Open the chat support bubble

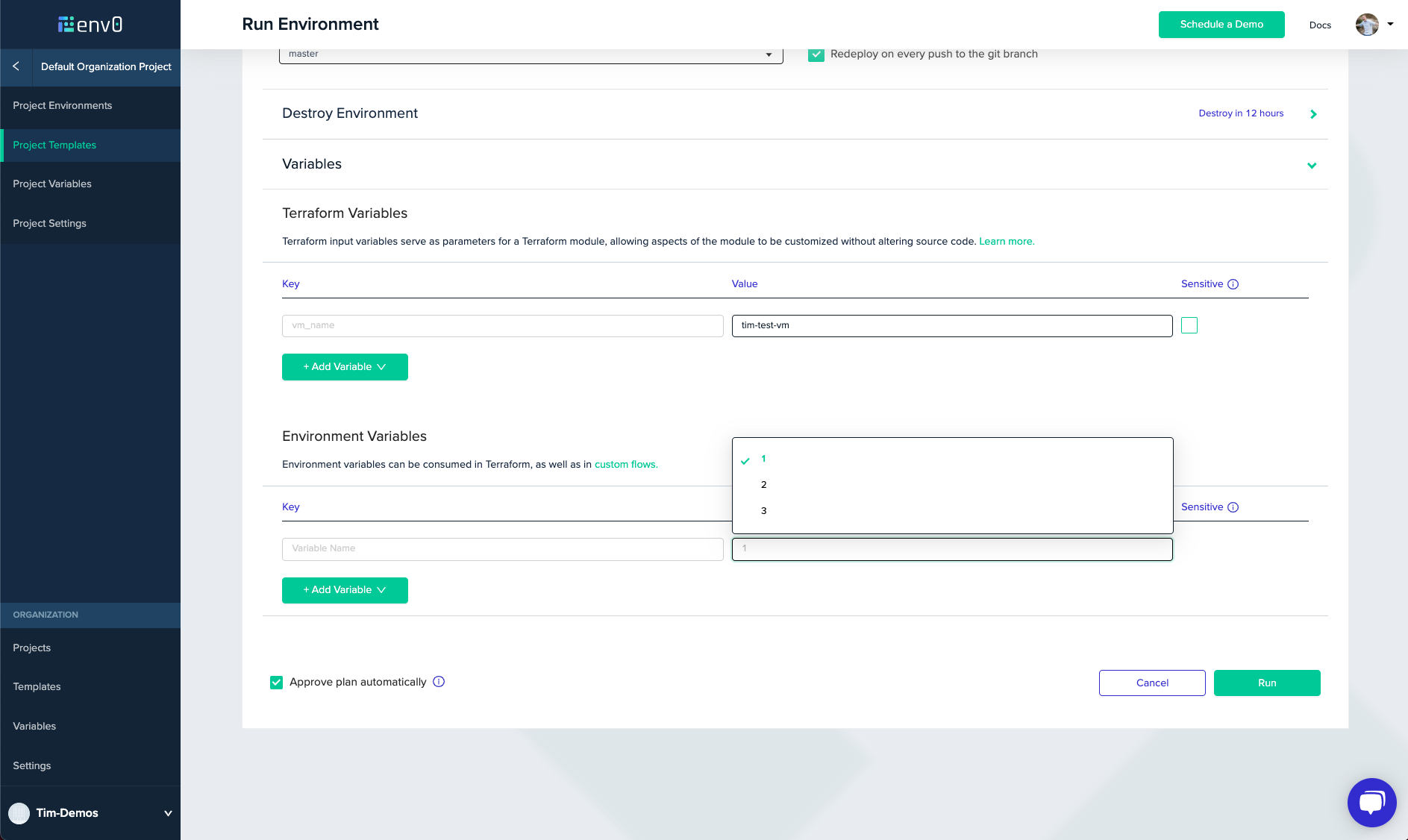[x=1371, y=803]
